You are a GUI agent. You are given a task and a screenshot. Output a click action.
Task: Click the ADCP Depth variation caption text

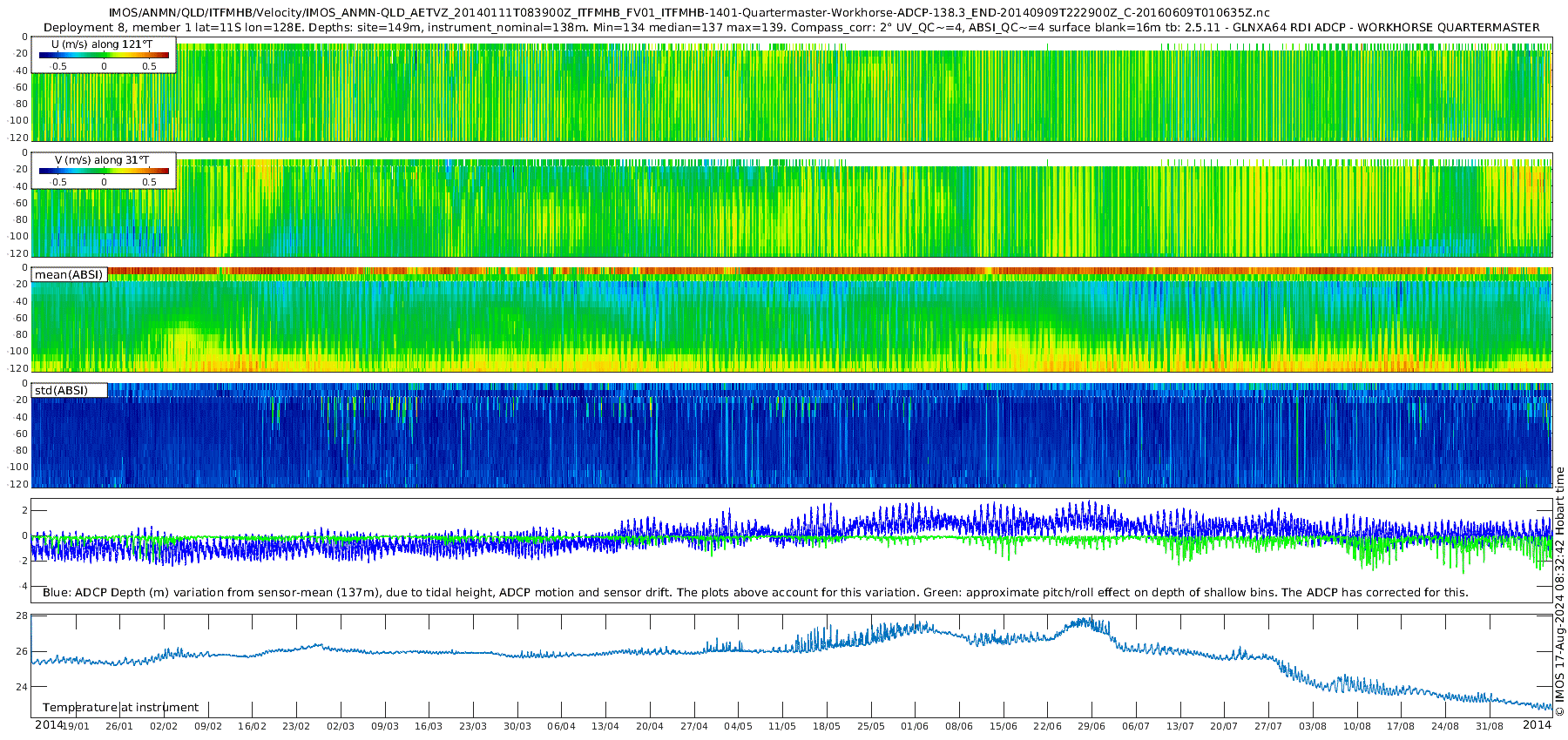(755, 593)
